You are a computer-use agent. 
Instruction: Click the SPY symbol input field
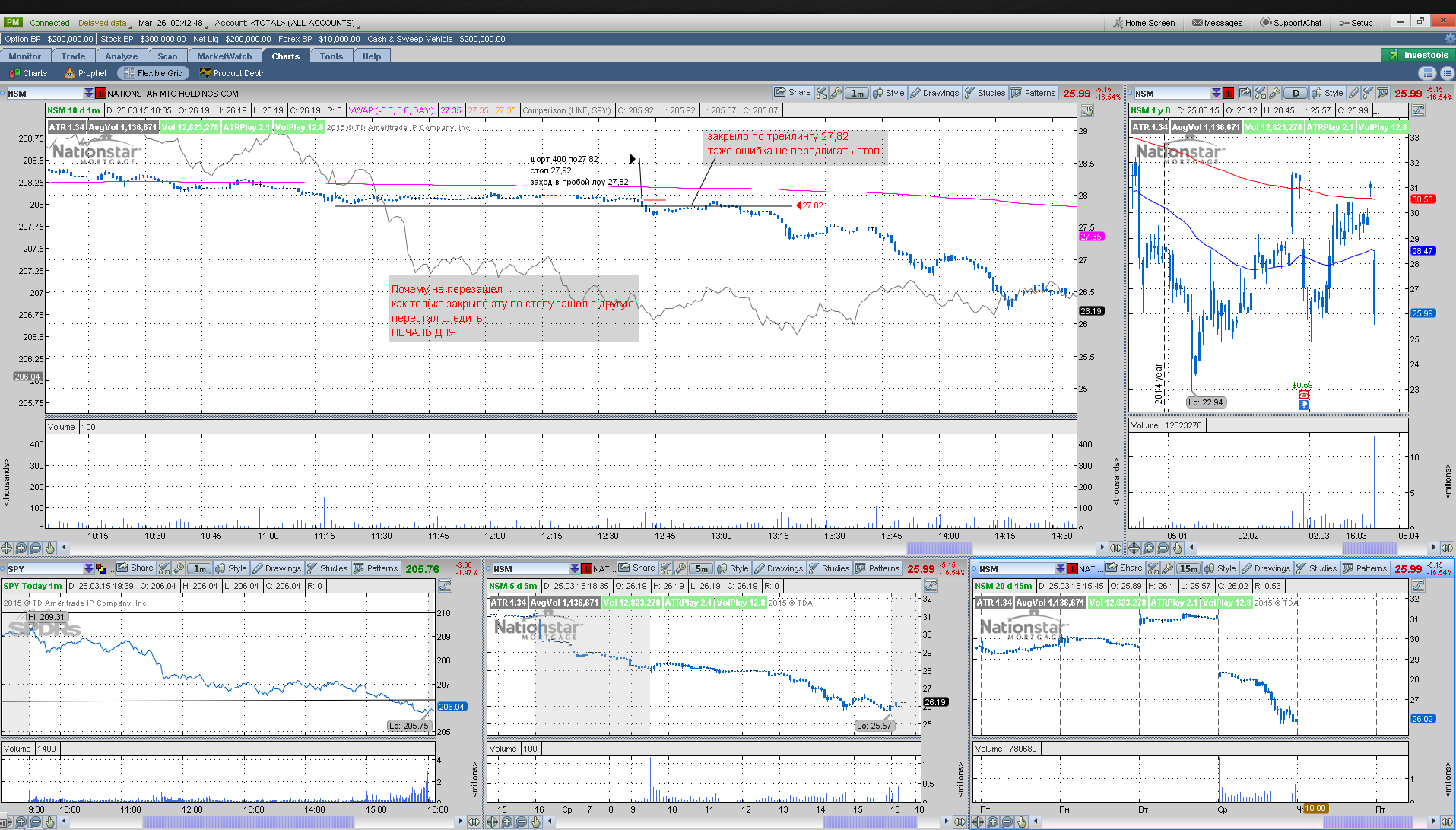click(x=44, y=568)
